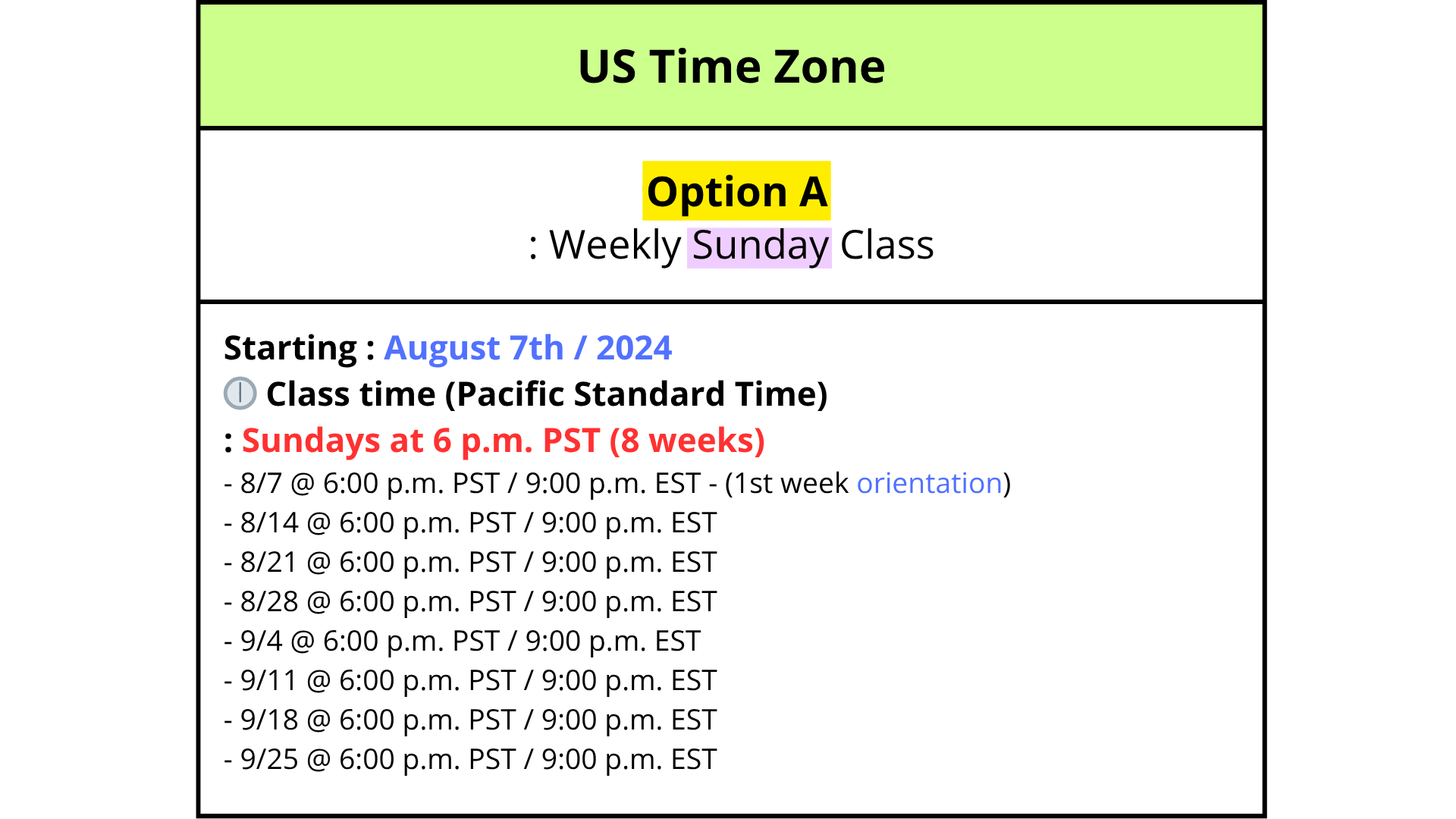Click the word Class in the subtitle
Viewport: 1456px width, 819px height.
coord(886,245)
